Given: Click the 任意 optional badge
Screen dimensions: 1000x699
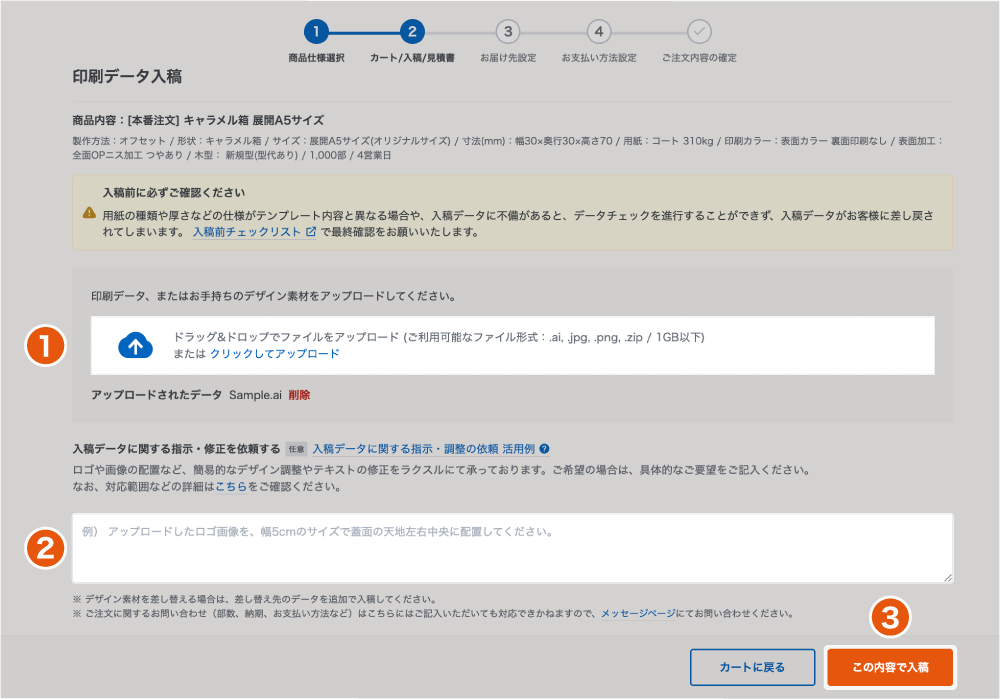Looking at the screenshot, I should (x=297, y=449).
